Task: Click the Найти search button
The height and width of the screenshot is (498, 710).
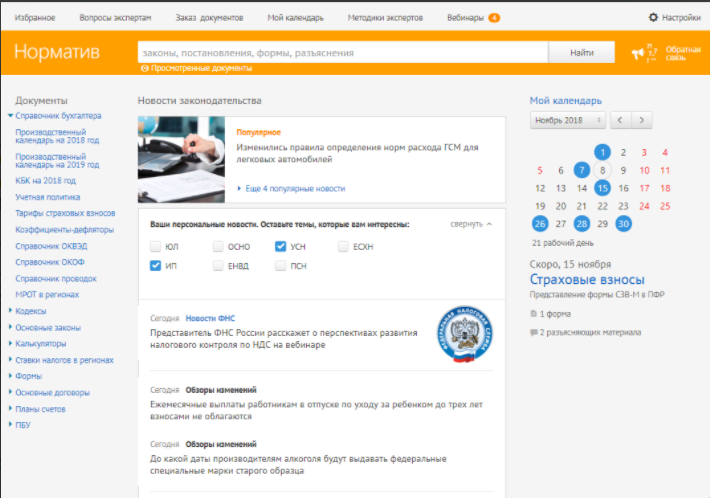Action: (x=582, y=53)
